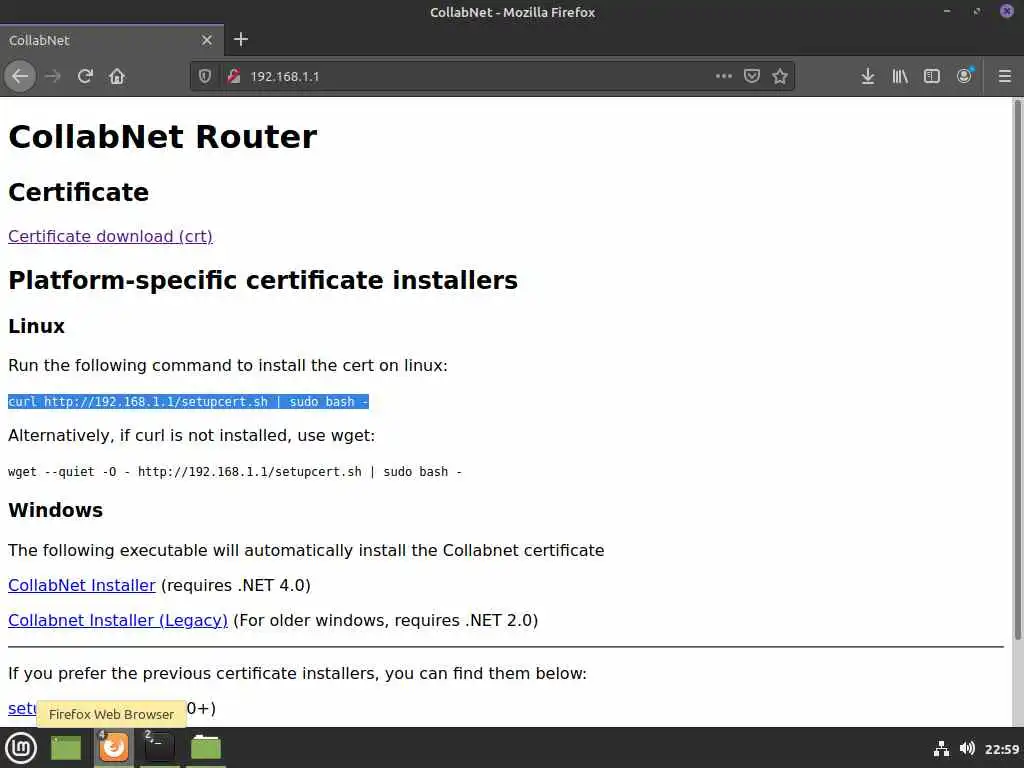Viewport: 1024px width, 768px height.
Task: Open the Library icon
Action: pos(900,76)
